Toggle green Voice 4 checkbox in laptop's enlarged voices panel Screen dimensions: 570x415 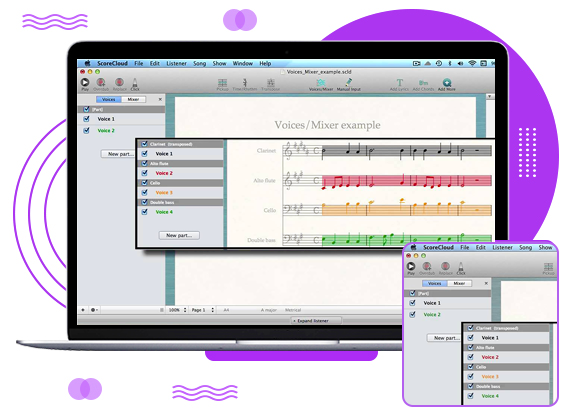(144, 212)
